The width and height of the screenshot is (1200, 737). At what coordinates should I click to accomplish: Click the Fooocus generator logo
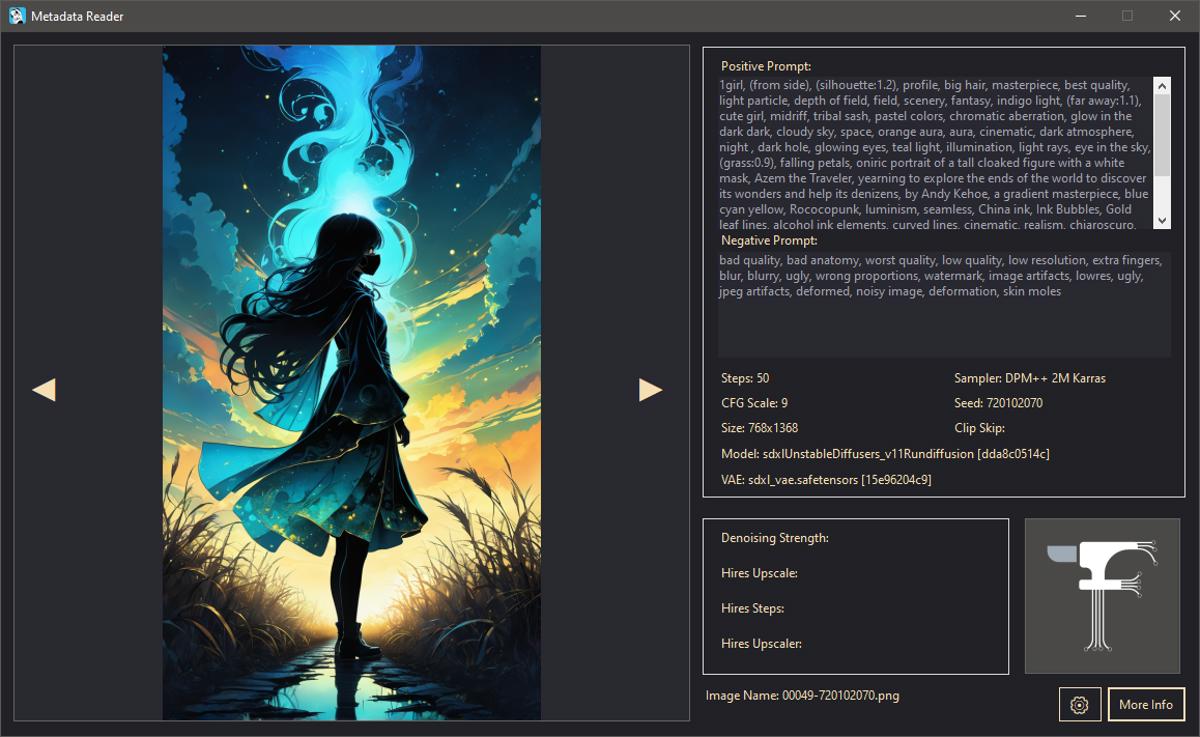click(1102, 595)
